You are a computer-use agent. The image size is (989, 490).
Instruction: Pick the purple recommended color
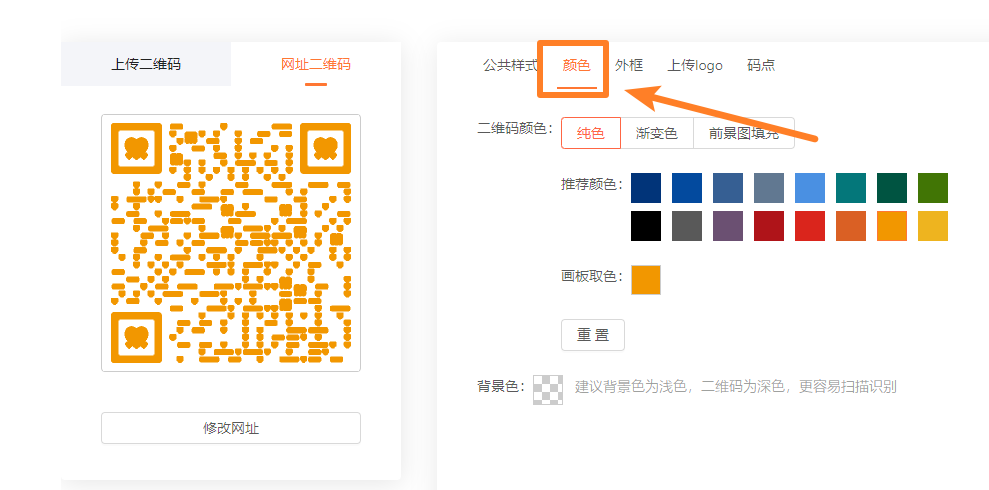point(728,226)
